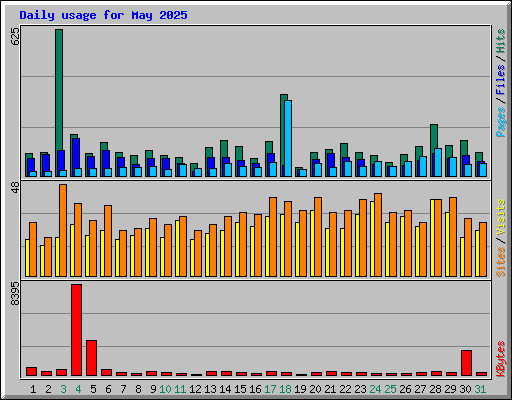Screen dimensions: 512x400
Task: Click day label 30 on the x-axis
Action: [x=465, y=389]
